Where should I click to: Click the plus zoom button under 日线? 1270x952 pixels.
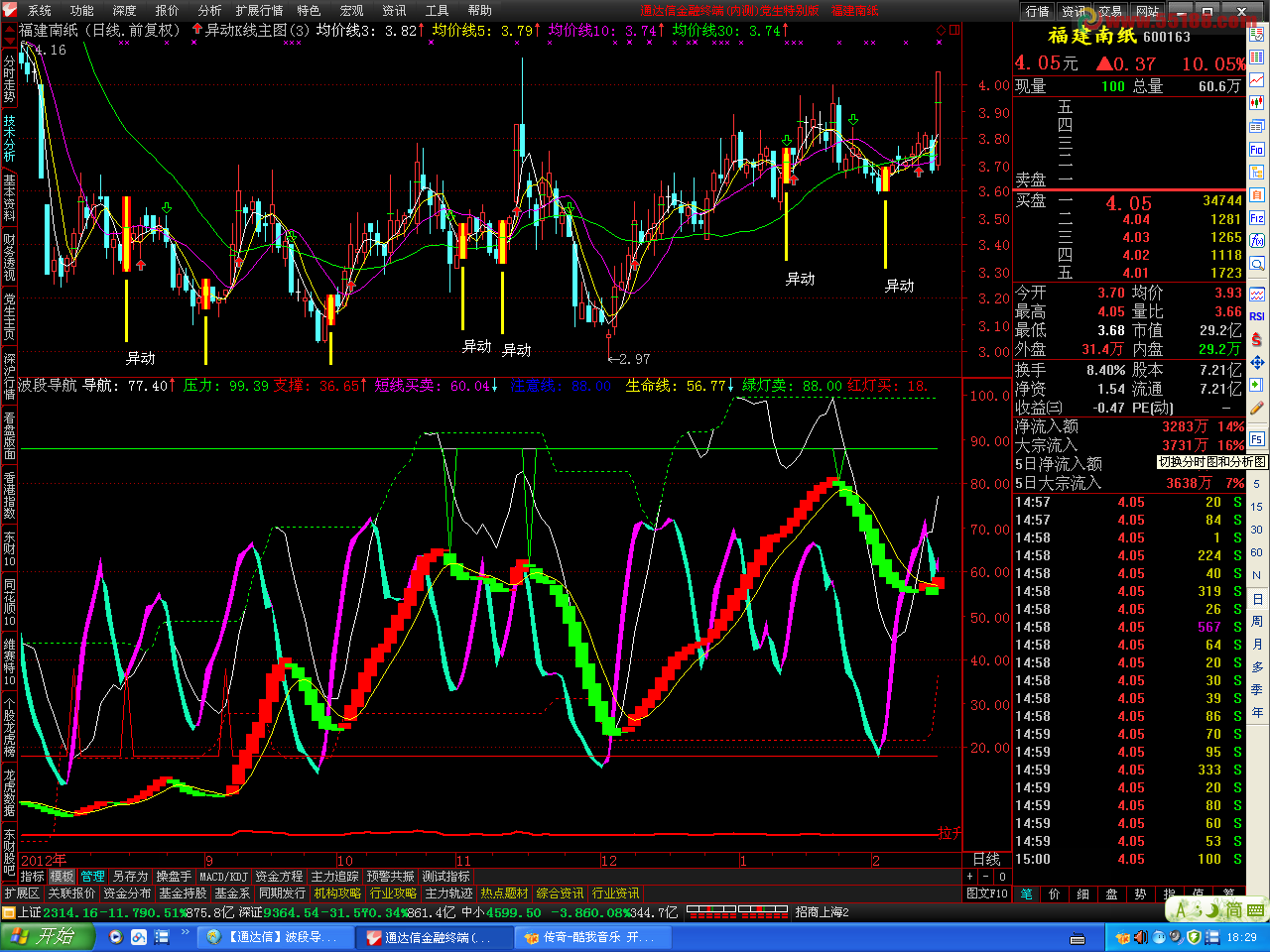click(x=970, y=877)
